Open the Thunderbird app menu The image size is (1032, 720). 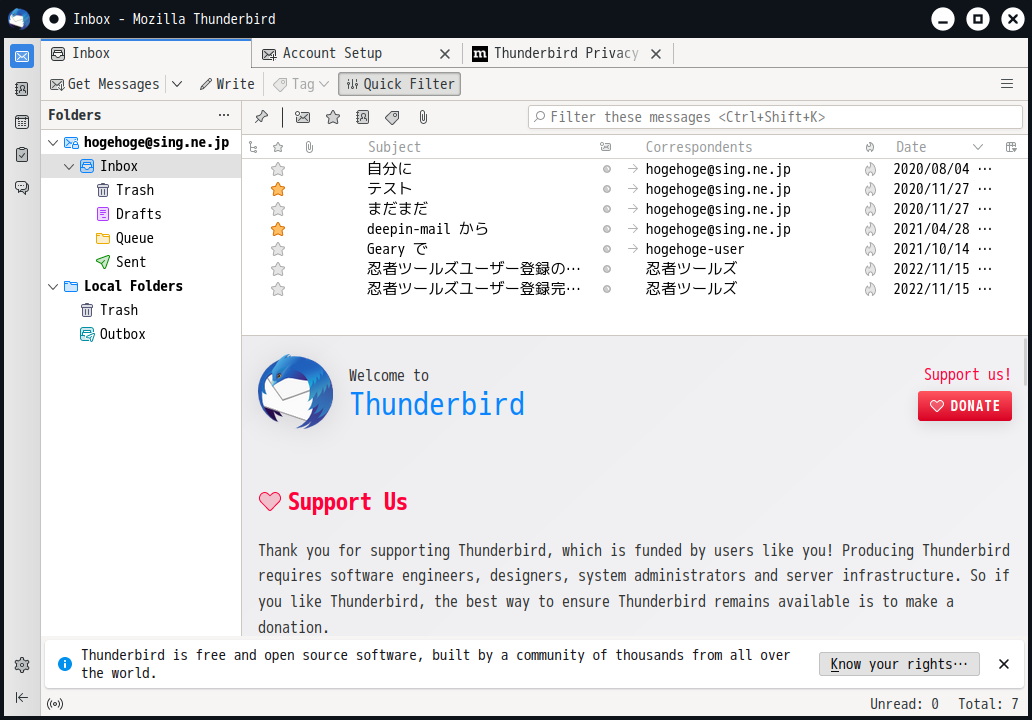point(1007,84)
